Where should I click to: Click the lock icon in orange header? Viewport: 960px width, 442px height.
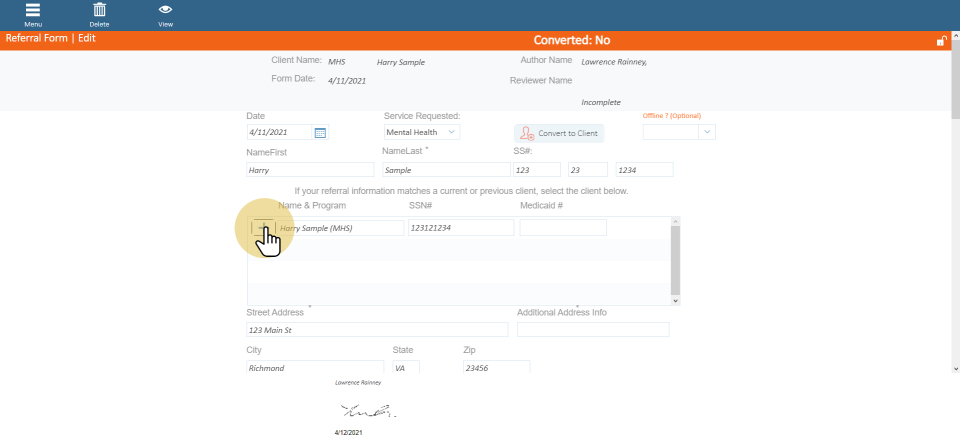tap(940, 41)
